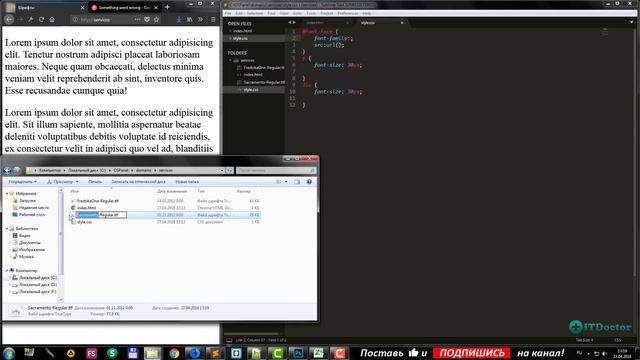Open the Selection menu in Sublime Text

255,13
